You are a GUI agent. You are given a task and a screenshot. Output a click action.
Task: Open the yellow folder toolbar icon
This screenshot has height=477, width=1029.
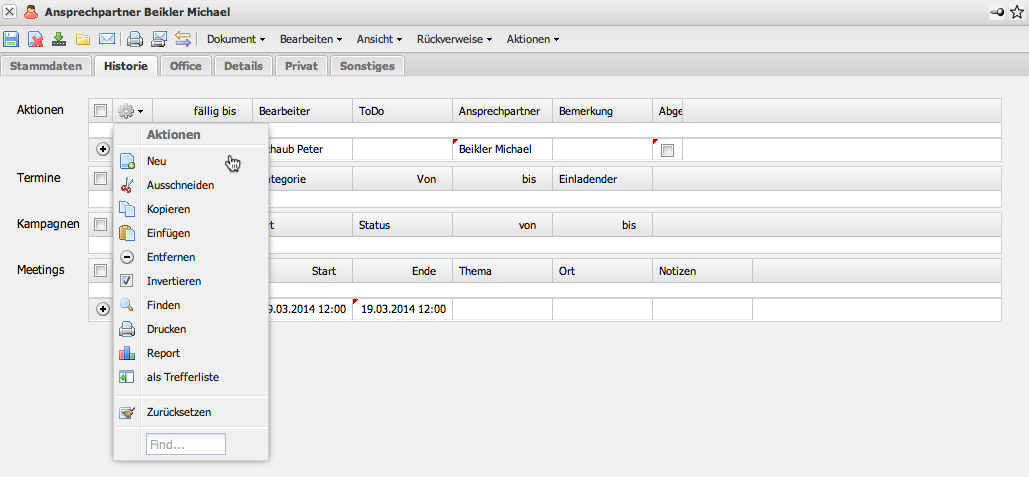pyautogui.click(x=83, y=39)
